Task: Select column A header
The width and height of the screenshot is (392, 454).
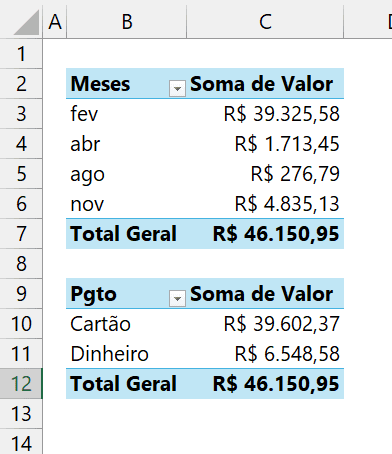Action: coord(55,22)
